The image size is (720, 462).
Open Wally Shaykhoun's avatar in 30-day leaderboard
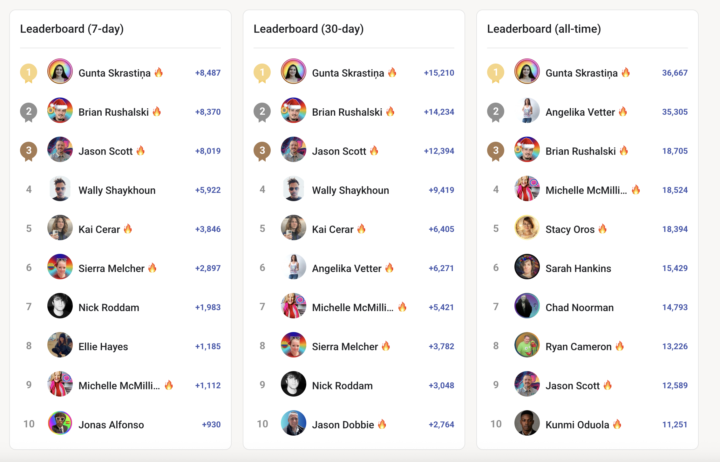[293, 189]
